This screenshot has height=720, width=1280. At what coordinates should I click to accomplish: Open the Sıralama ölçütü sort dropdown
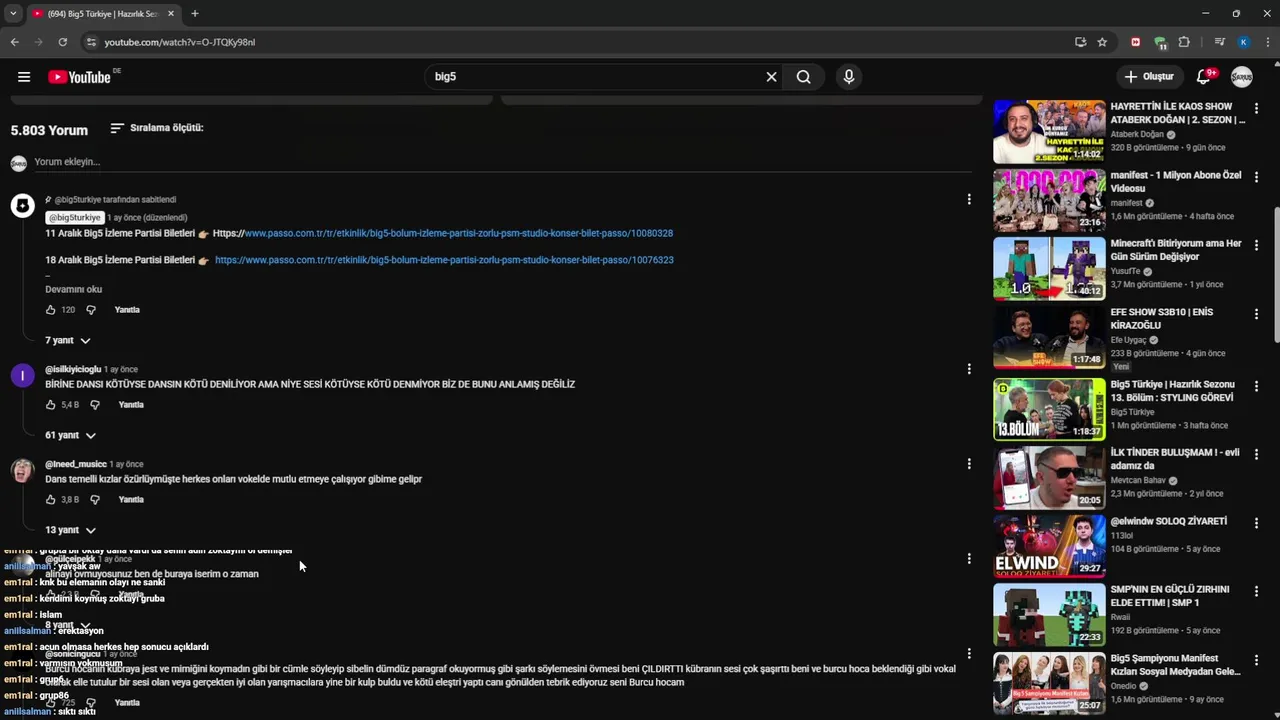pos(157,128)
